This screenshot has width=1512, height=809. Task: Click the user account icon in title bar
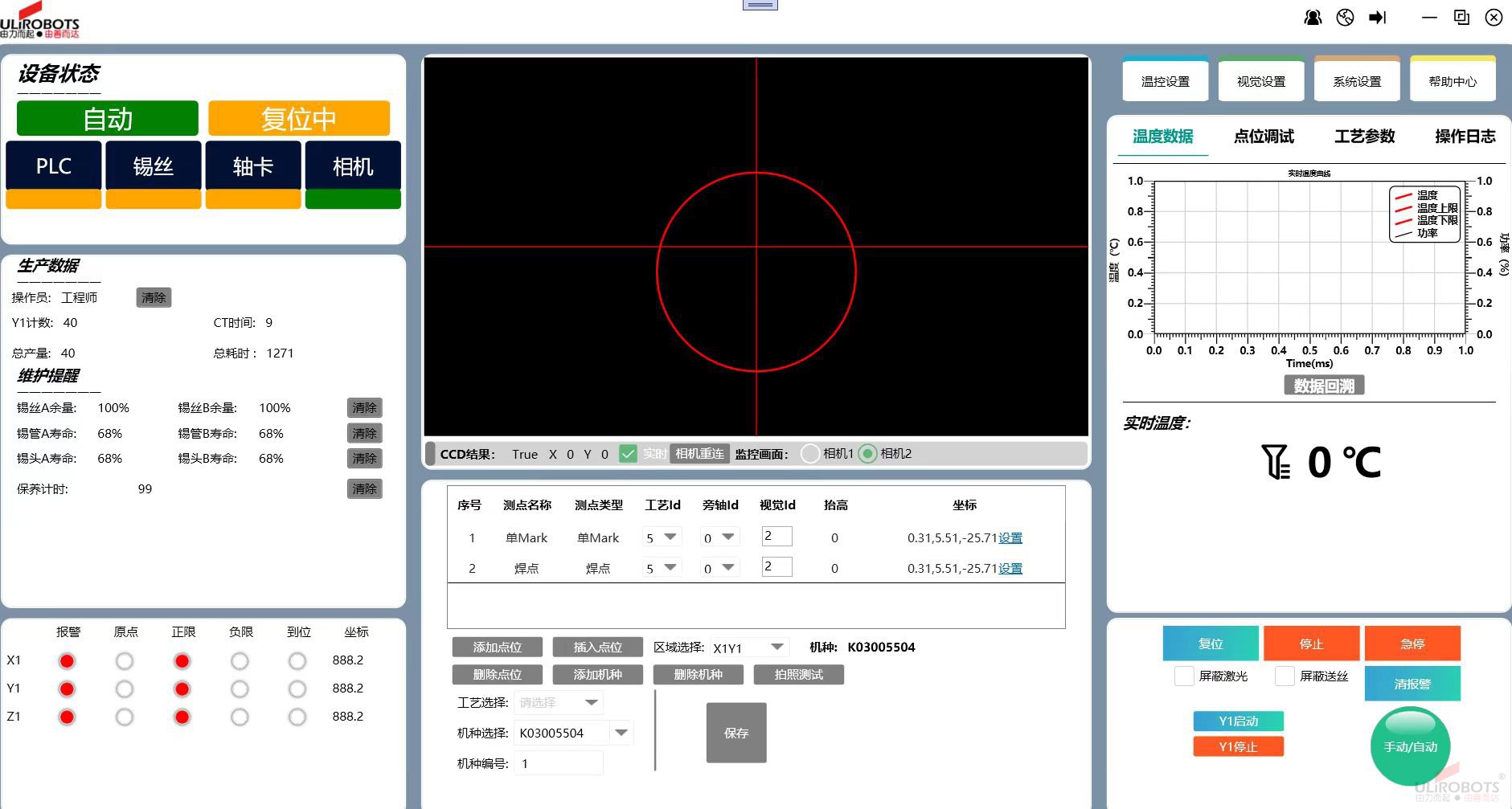click(x=1313, y=18)
